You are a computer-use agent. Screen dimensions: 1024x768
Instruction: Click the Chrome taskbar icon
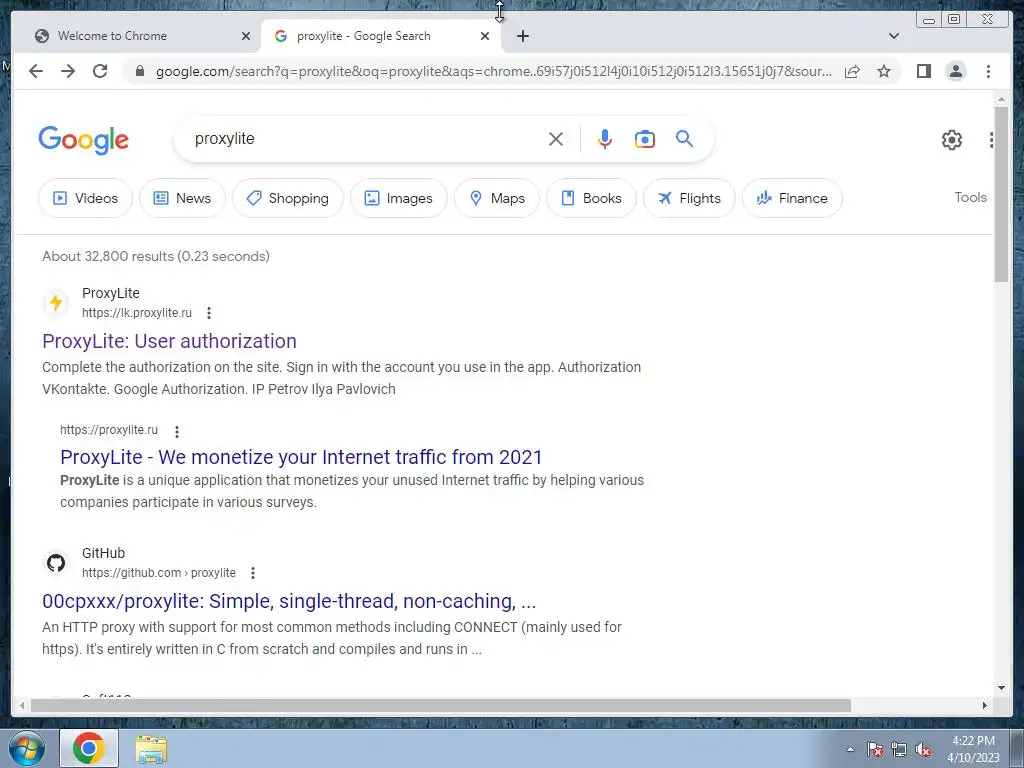[x=89, y=748]
